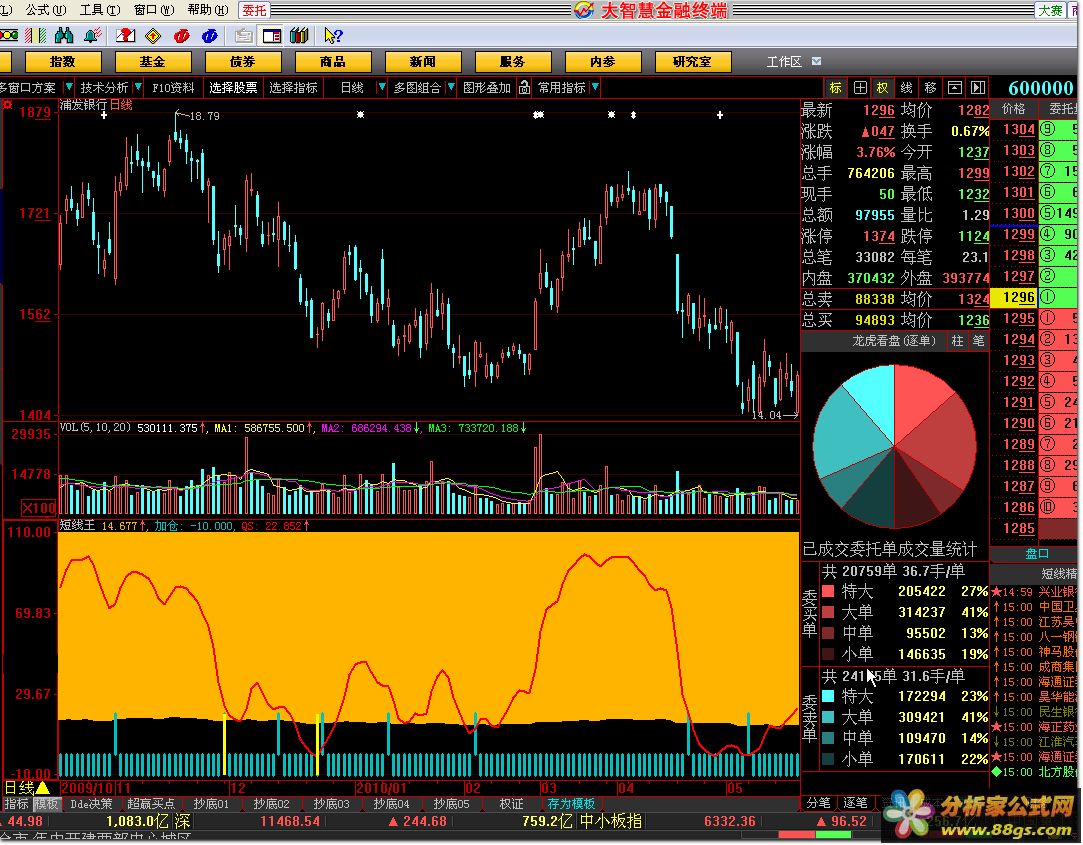The image size is (1083, 845).
Task: Switch to the 分笔 tab
Action: [x=818, y=803]
